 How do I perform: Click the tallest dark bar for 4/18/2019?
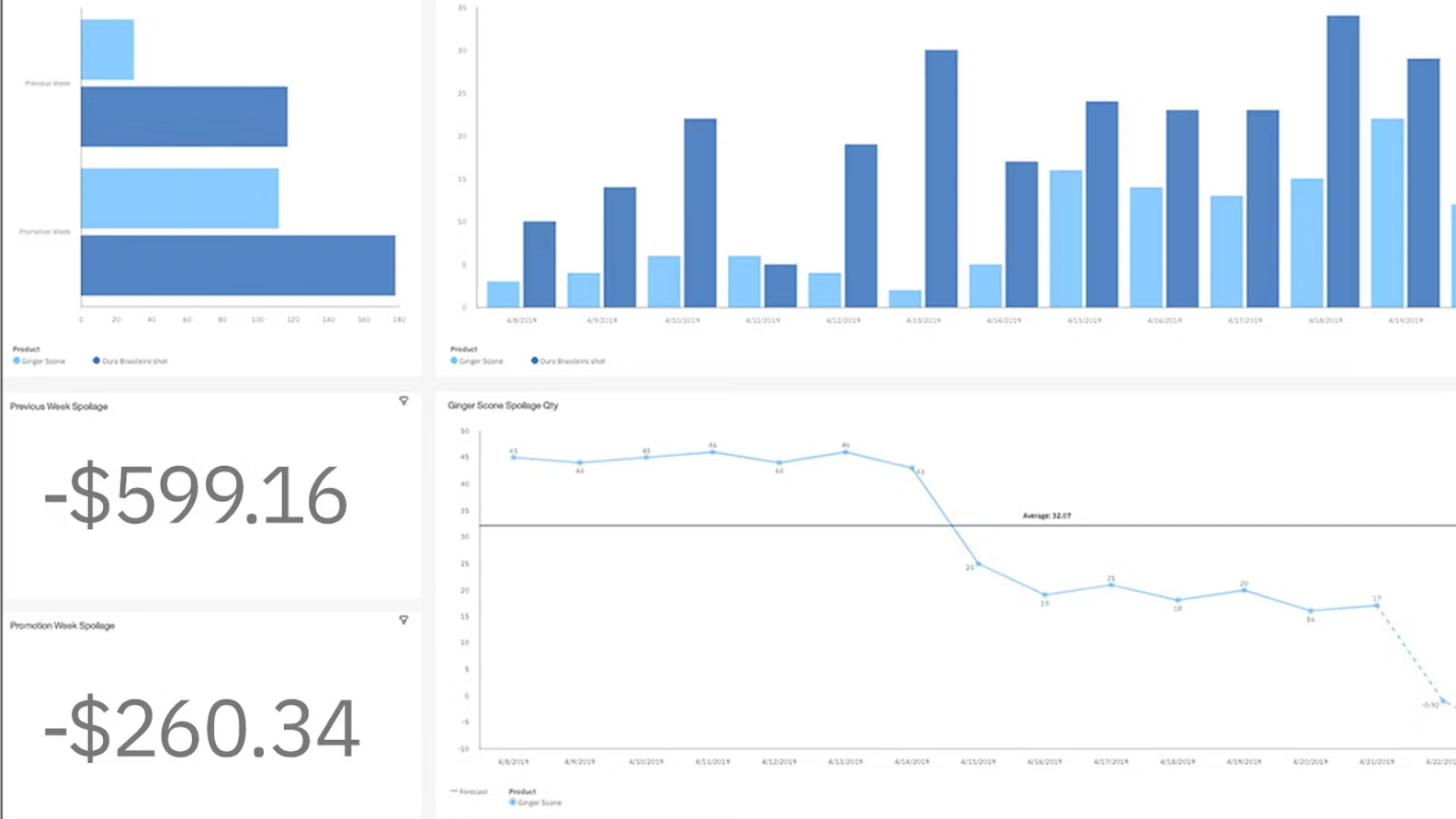[x=1343, y=162]
